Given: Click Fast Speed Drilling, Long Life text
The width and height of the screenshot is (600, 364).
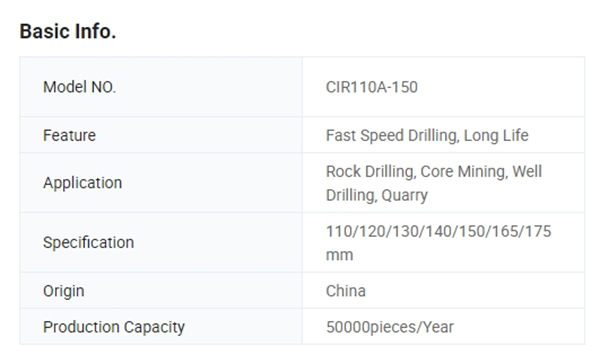Looking at the screenshot, I should (x=427, y=135).
